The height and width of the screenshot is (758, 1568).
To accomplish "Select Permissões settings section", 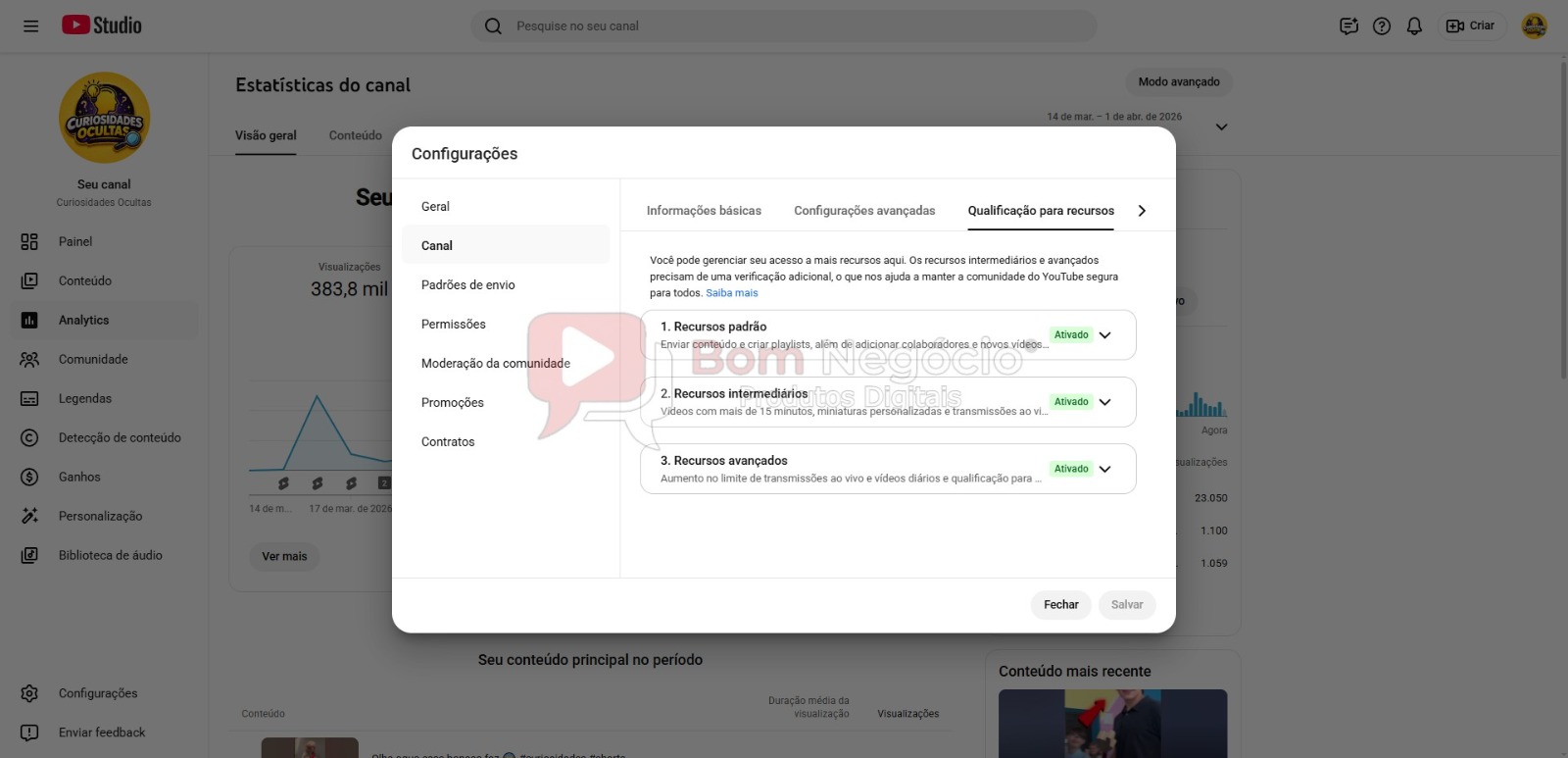I will coord(506,324).
